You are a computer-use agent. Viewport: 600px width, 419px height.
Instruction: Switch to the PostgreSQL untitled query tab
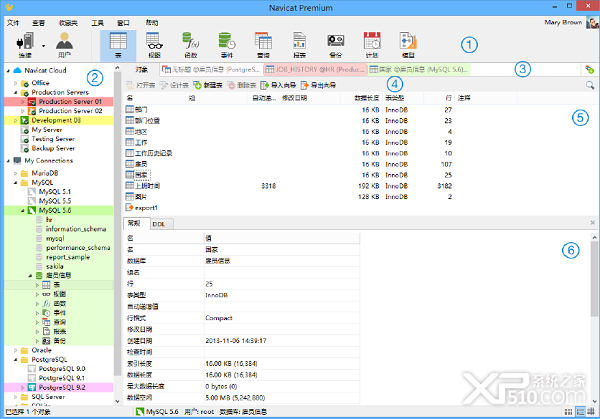[211, 70]
